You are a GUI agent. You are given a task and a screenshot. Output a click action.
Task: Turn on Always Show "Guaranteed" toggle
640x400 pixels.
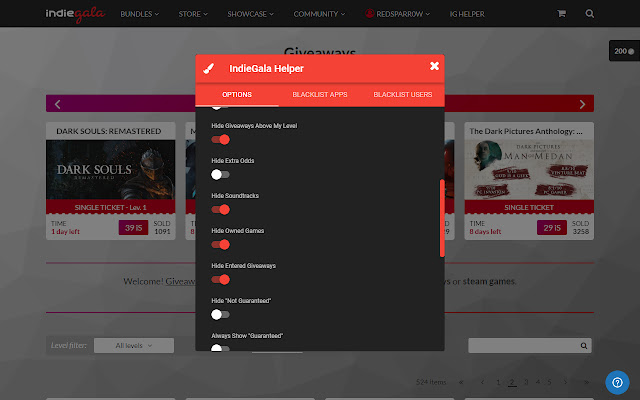220,348
